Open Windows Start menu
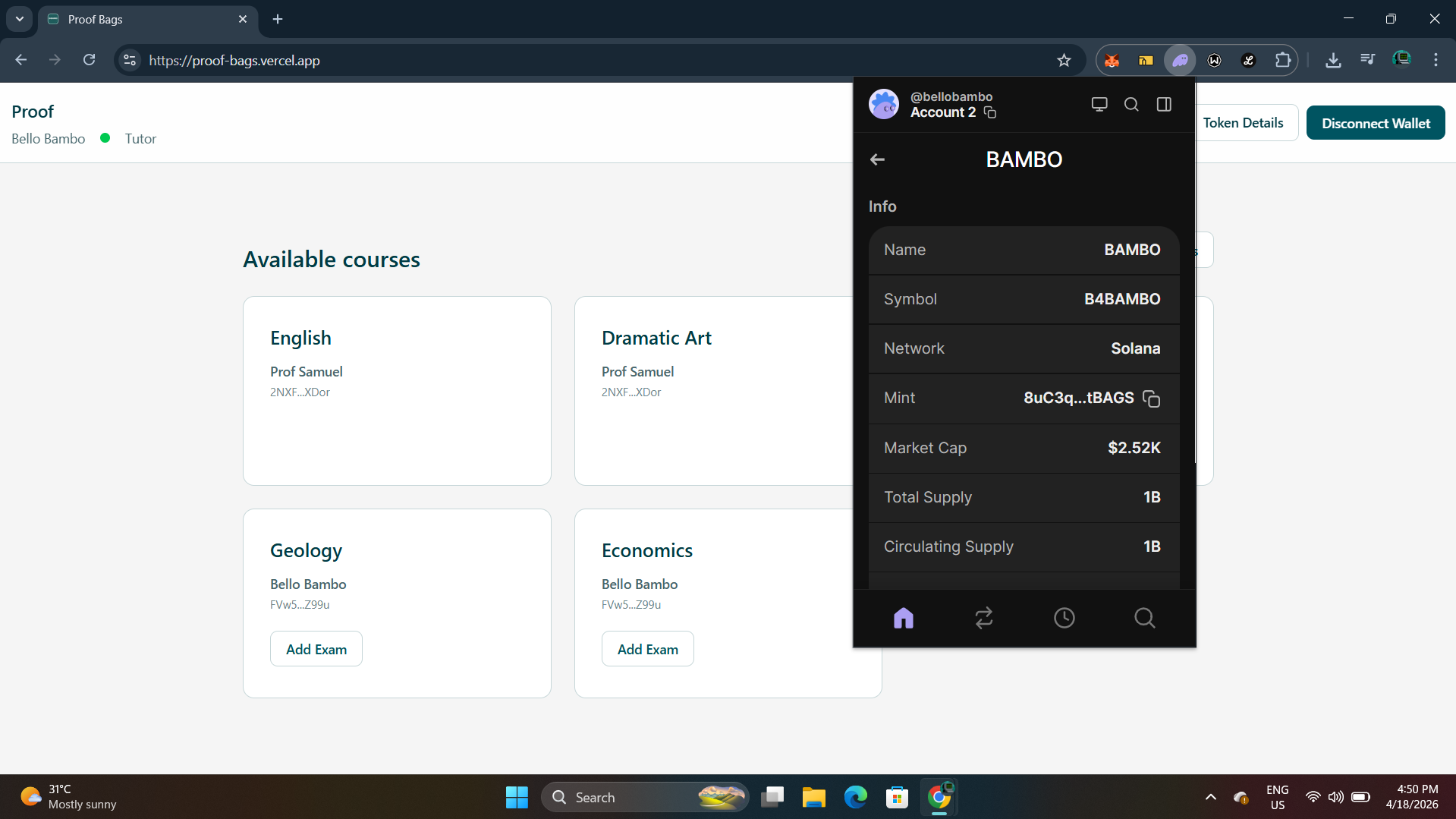Viewport: 1456px width, 819px height. click(x=517, y=797)
